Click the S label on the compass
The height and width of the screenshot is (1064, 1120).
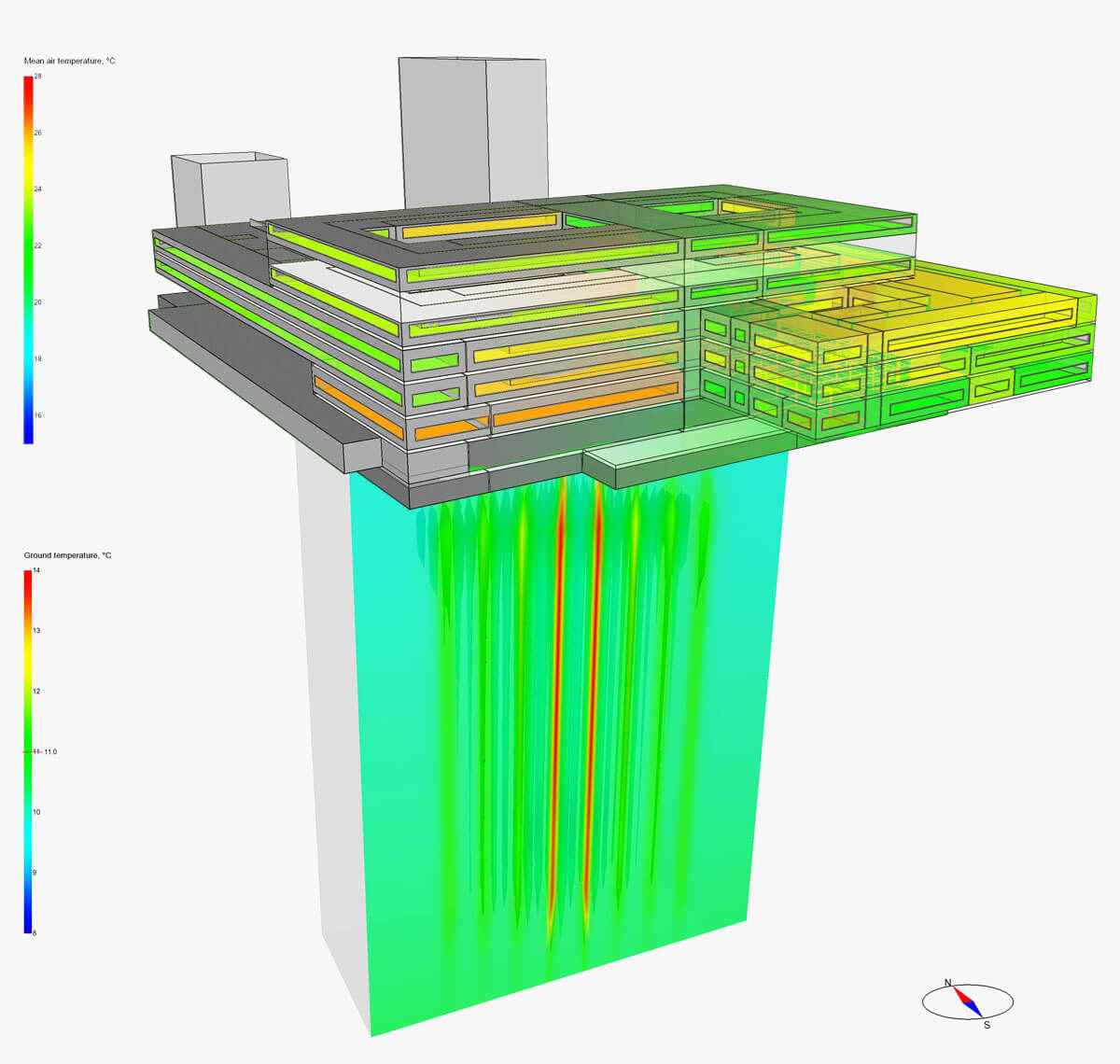tap(987, 1025)
